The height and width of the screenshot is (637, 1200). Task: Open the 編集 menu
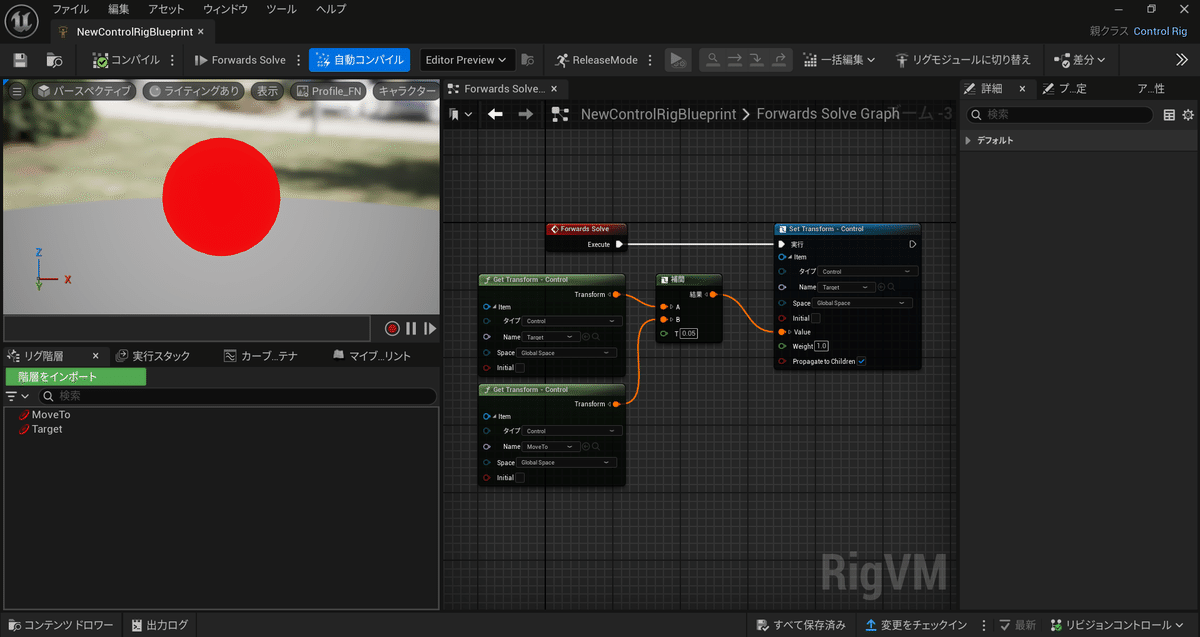119,9
